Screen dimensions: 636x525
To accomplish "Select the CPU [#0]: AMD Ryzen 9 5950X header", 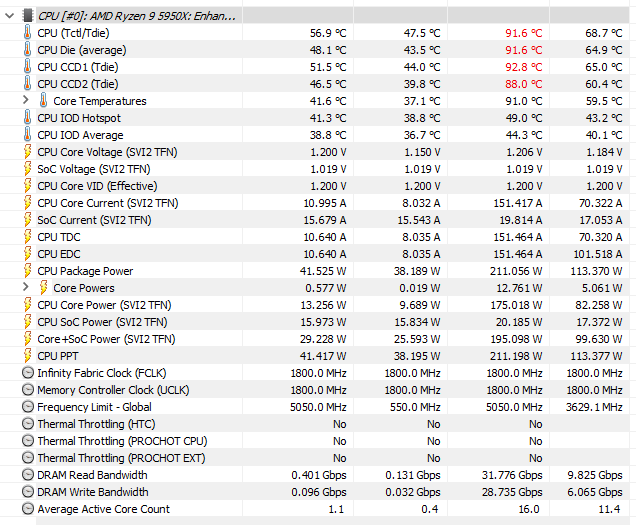I will pyautogui.click(x=137, y=16).
